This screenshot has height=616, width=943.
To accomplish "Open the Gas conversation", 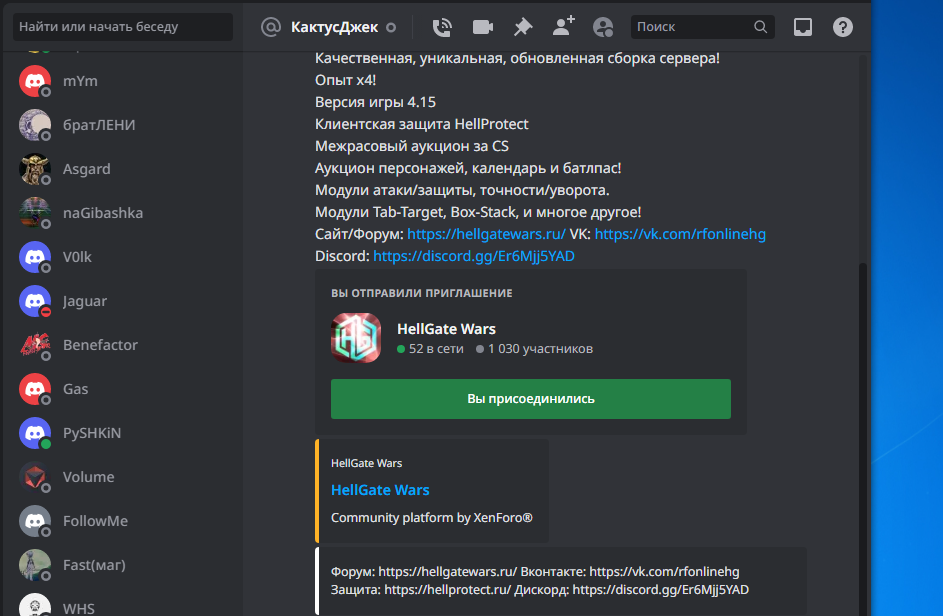I will [123, 389].
